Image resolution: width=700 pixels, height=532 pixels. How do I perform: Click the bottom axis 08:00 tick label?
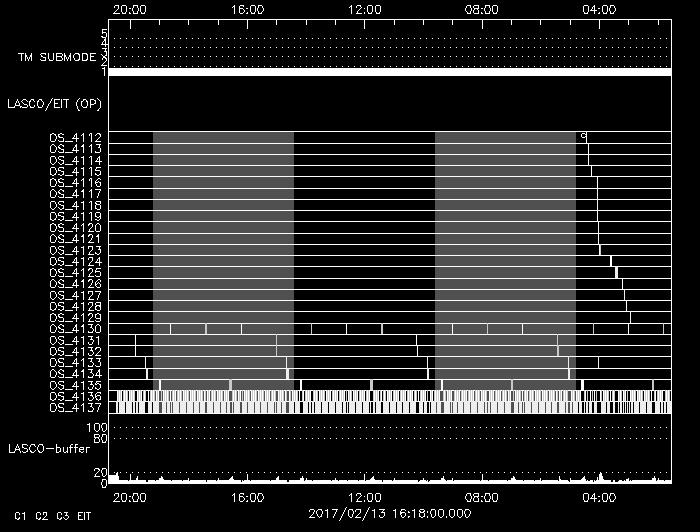tap(482, 498)
